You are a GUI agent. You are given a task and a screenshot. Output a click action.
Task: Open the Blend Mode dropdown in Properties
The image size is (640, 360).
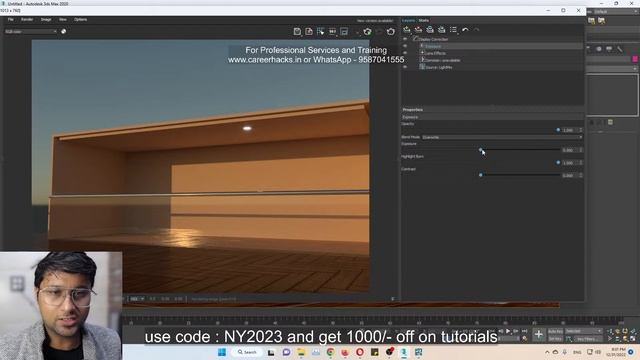(x=502, y=137)
